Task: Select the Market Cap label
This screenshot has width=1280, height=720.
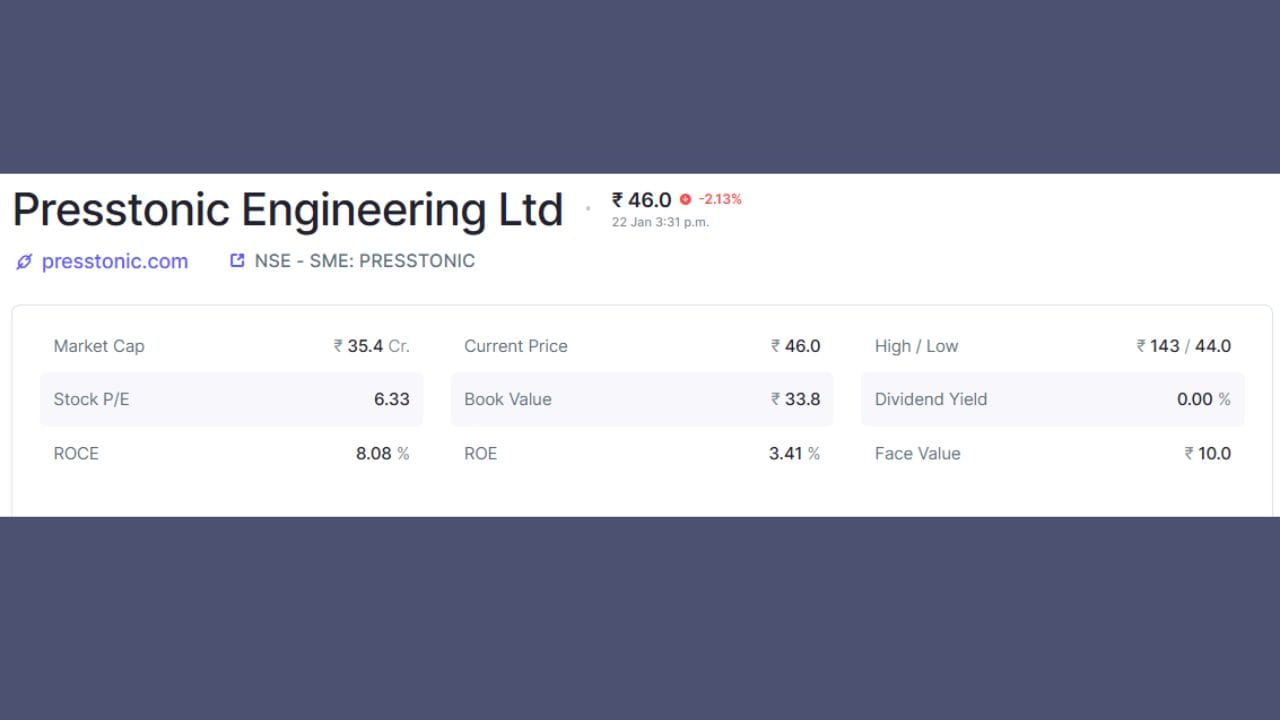Action: [x=99, y=346]
